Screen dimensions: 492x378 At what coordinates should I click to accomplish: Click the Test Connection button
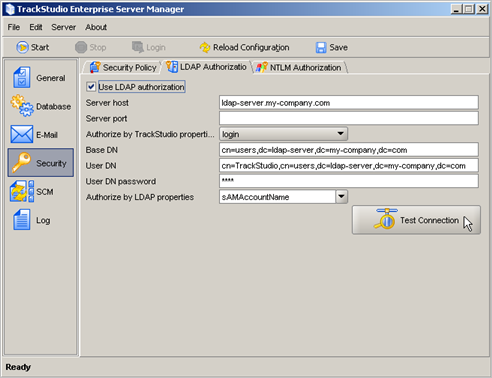coord(416,220)
